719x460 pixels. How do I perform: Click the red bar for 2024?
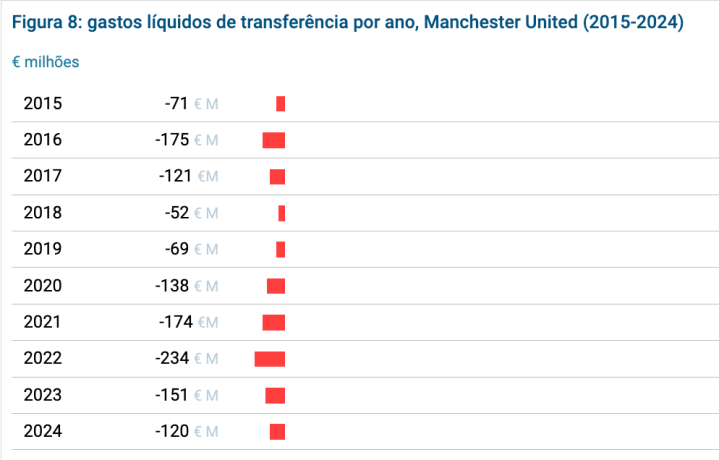(x=277, y=432)
